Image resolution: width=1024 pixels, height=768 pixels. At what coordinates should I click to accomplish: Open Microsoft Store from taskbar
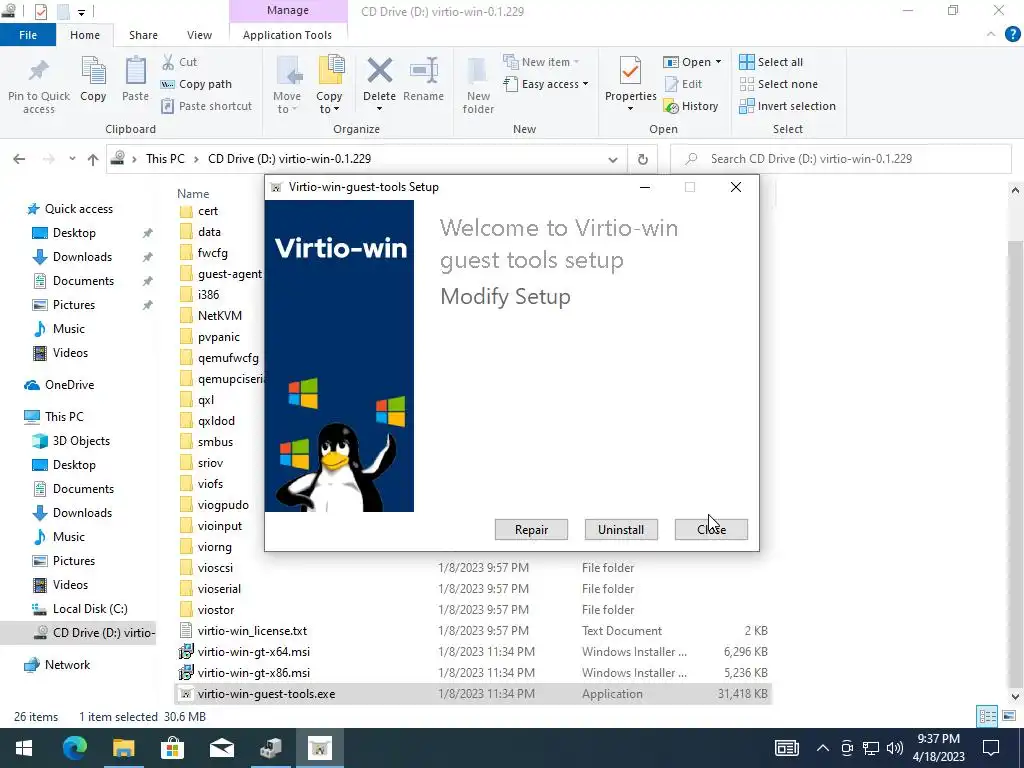172,748
